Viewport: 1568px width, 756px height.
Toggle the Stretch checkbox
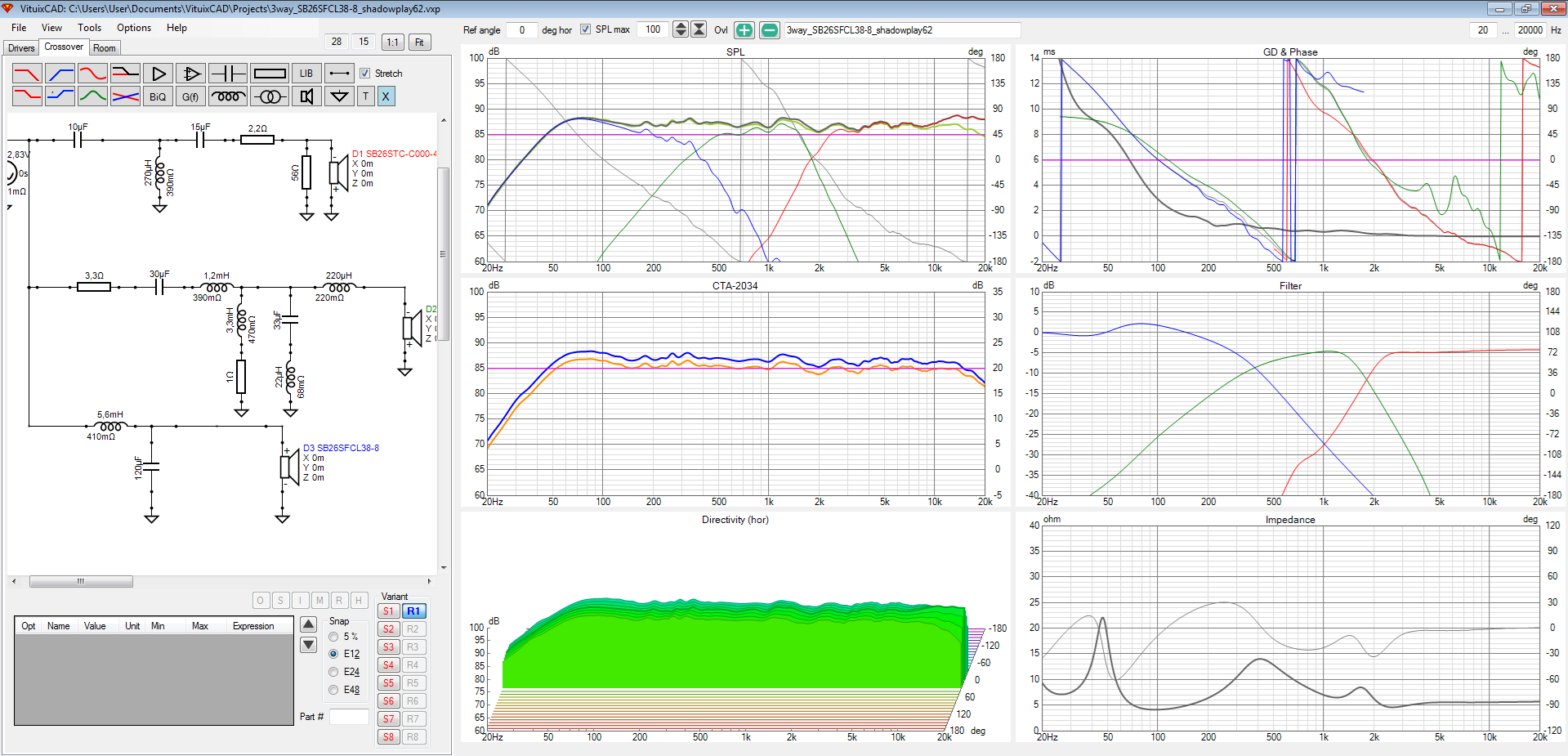365,74
